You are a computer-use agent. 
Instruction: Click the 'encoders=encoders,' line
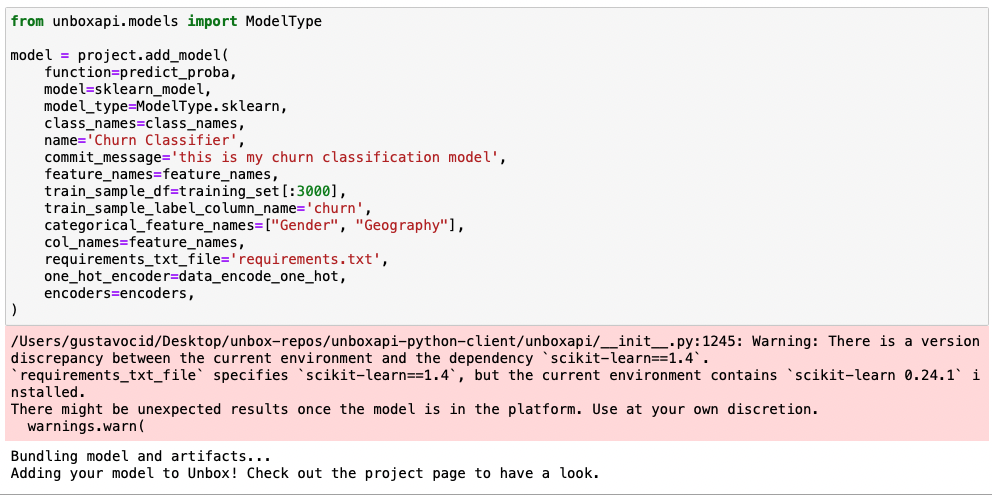pyautogui.click(x=119, y=294)
